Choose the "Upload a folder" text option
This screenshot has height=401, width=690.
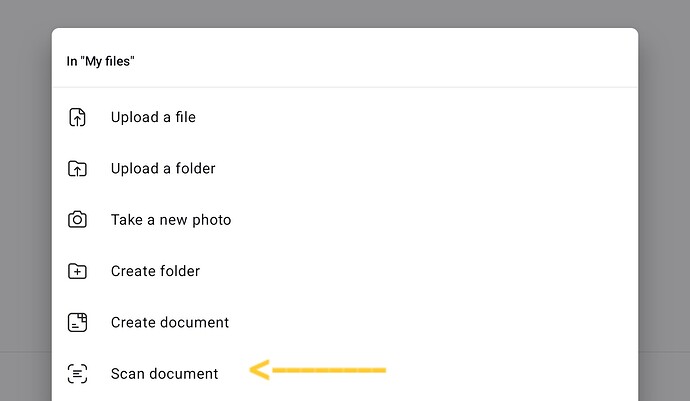pos(163,168)
